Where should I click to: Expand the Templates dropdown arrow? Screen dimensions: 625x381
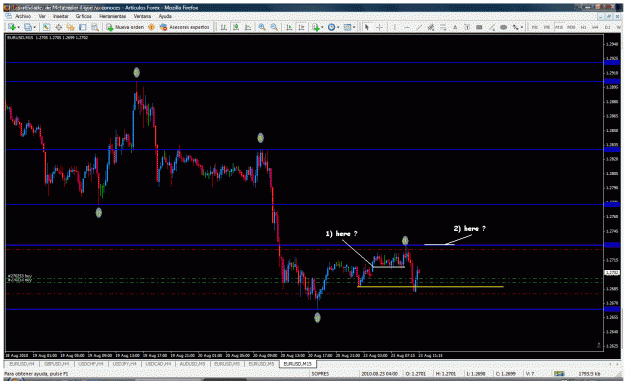coord(354,27)
